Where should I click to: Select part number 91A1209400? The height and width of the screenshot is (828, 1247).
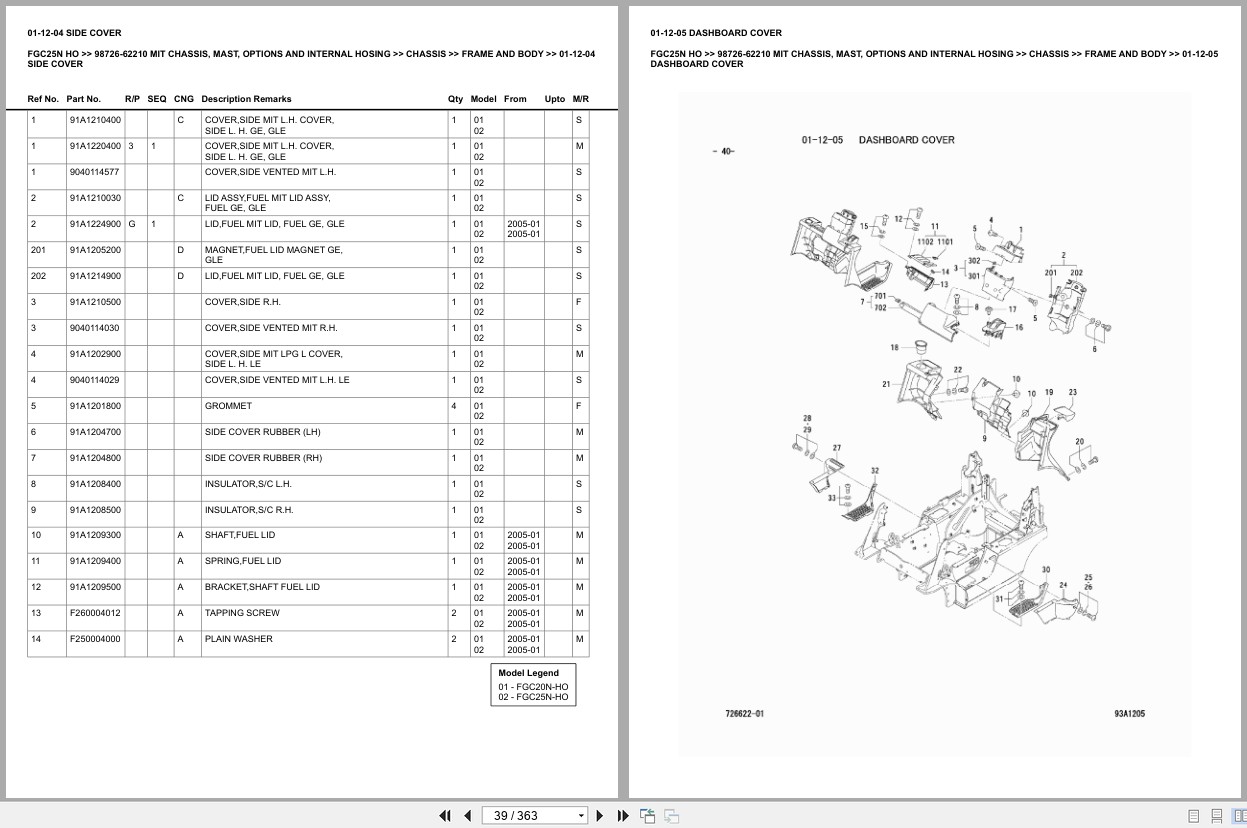tap(95, 561)
